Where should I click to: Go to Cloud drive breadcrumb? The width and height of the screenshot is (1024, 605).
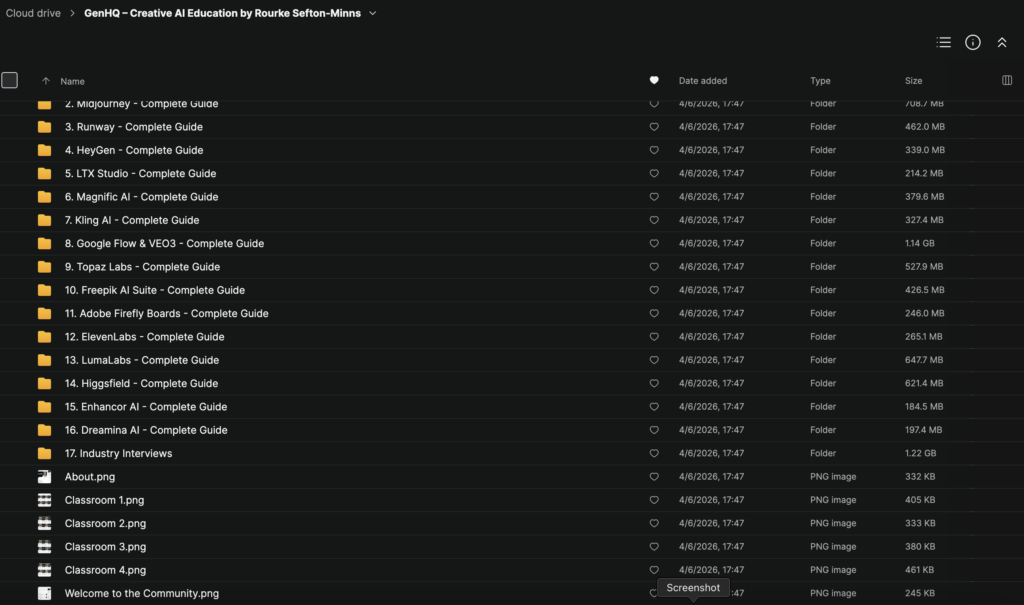point(33,13)
